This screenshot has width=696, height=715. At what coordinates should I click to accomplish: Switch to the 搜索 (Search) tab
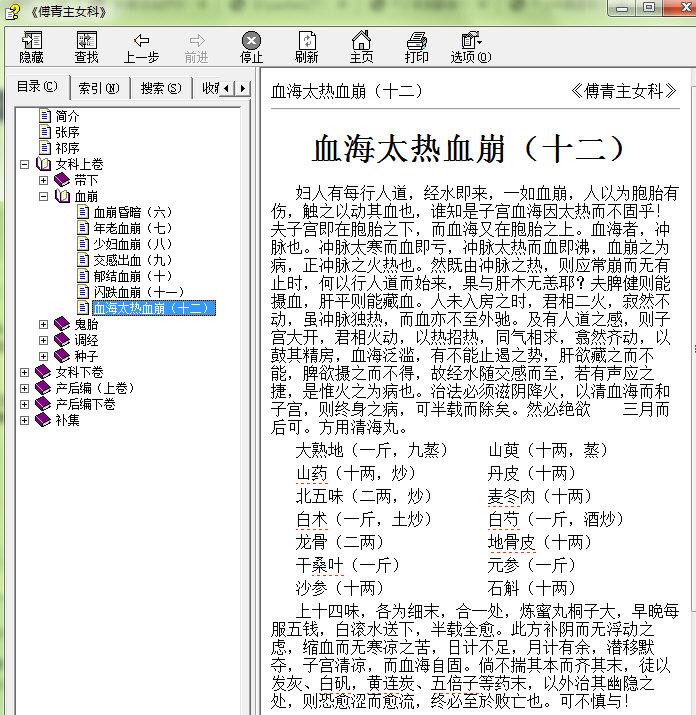[160, 88]
